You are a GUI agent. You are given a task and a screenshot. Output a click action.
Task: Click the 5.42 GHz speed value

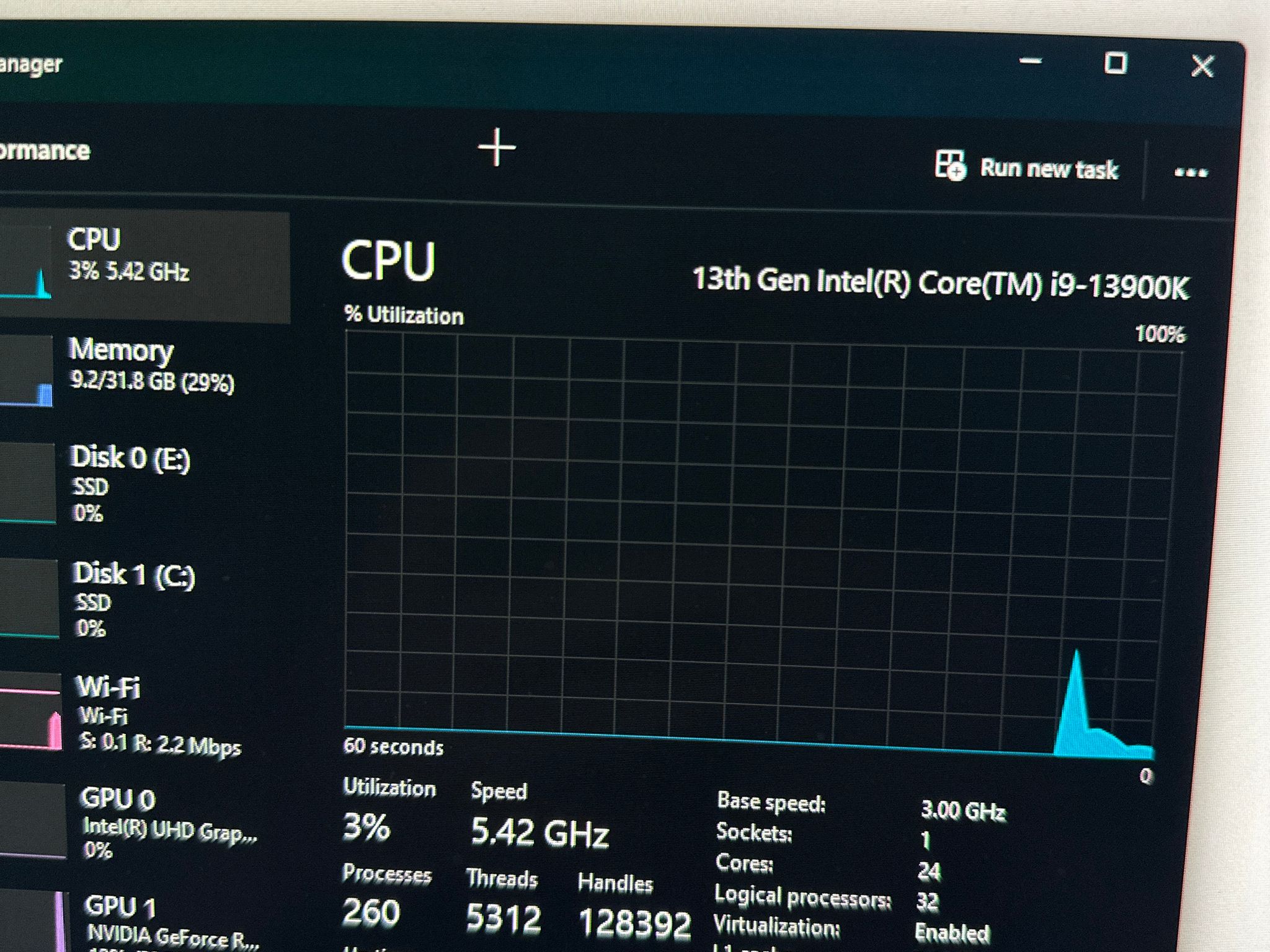(540, 832)
